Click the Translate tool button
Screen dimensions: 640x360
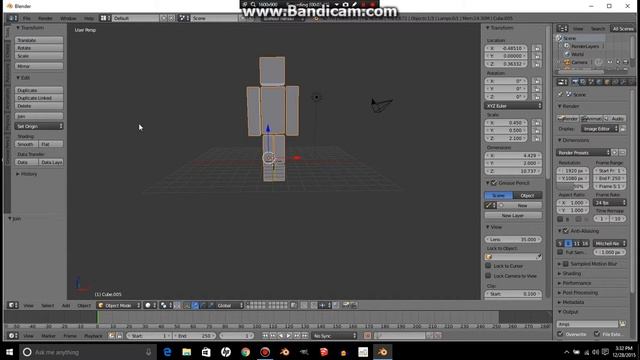tap(39, 40)
